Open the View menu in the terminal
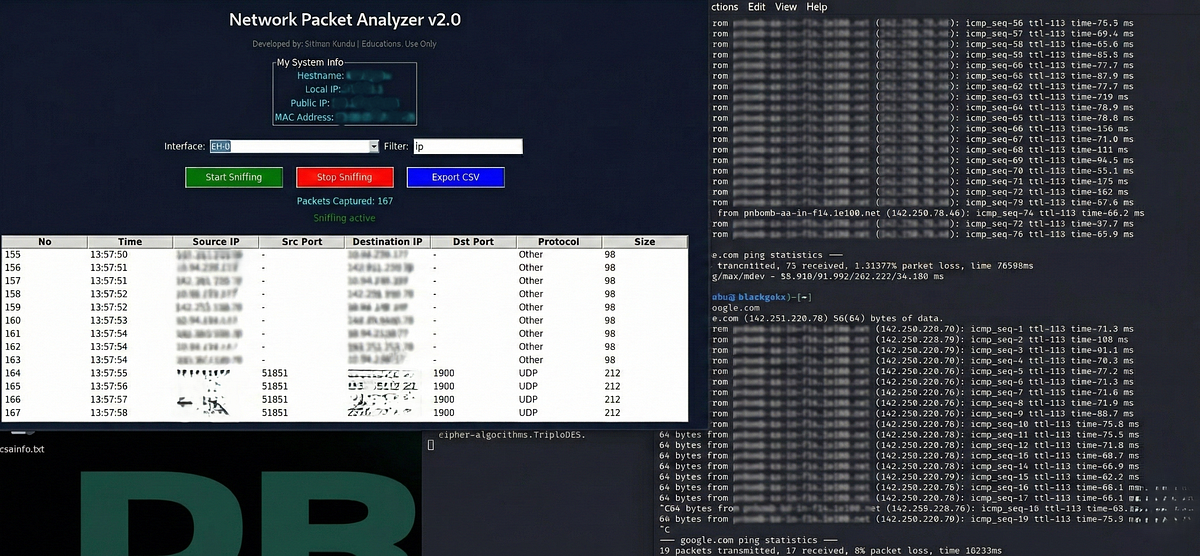This screenshot has height=556, width=1200. pyautogui.click(x=786, y=7)
